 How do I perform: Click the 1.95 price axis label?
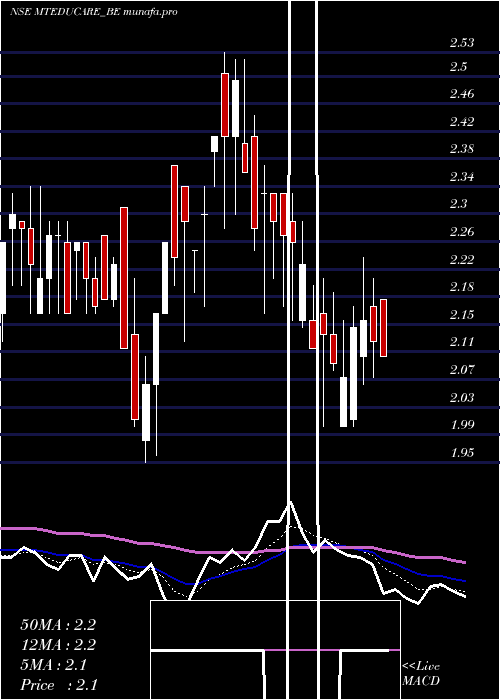[462, 453]
